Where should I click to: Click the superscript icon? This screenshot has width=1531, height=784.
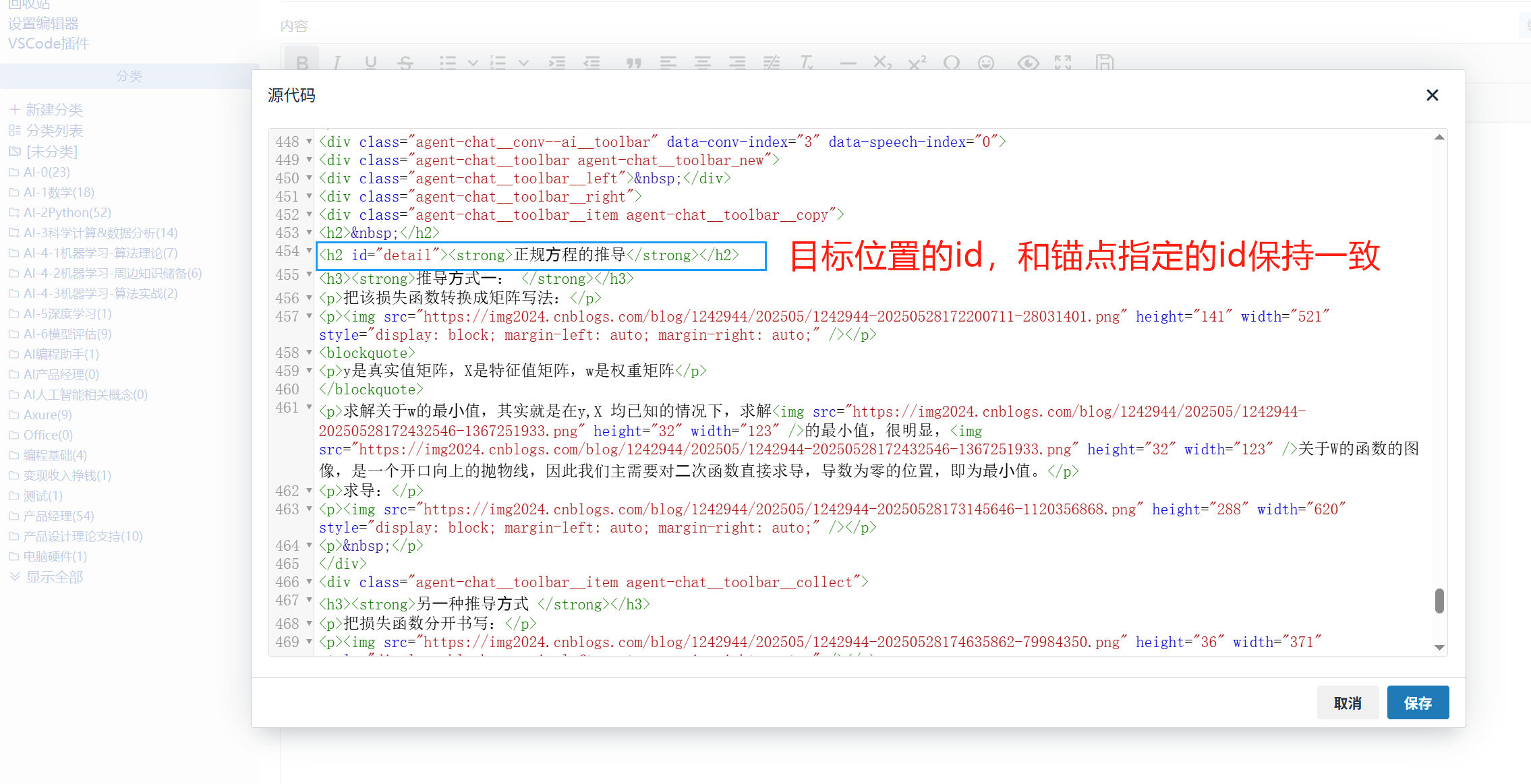917,63
